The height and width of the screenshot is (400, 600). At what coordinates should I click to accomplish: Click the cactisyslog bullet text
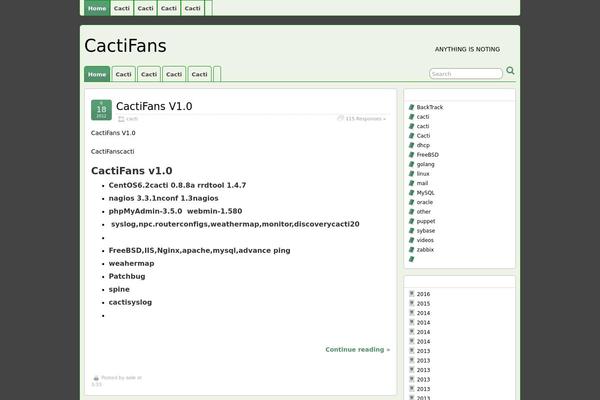pos(130,302)
